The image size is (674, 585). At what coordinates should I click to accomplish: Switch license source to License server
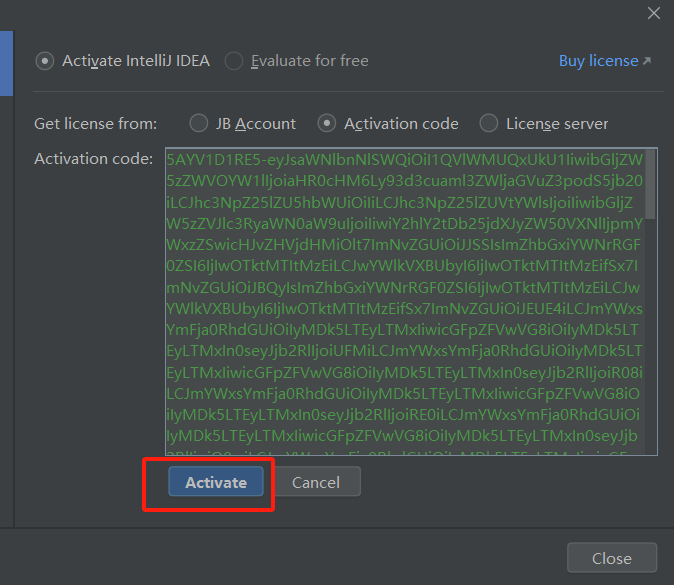(x=489, y=124)
